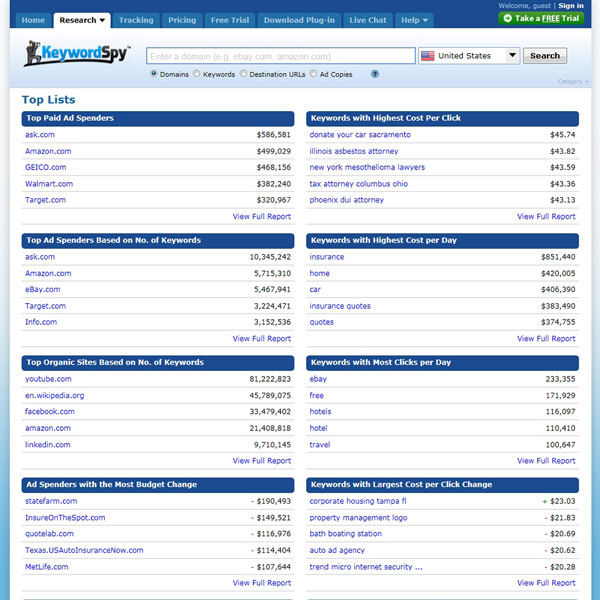Open en.wikipedia.org link
The height and width of the screenshot is (600, 600).
(x=54, y=395)
